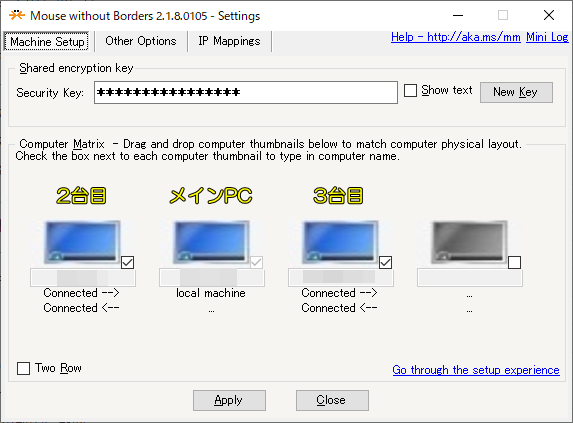This screenshot has height=423, width=573.
Task: Enable the fourth empty computer checkbox
Action: click(x=515, y=262)
